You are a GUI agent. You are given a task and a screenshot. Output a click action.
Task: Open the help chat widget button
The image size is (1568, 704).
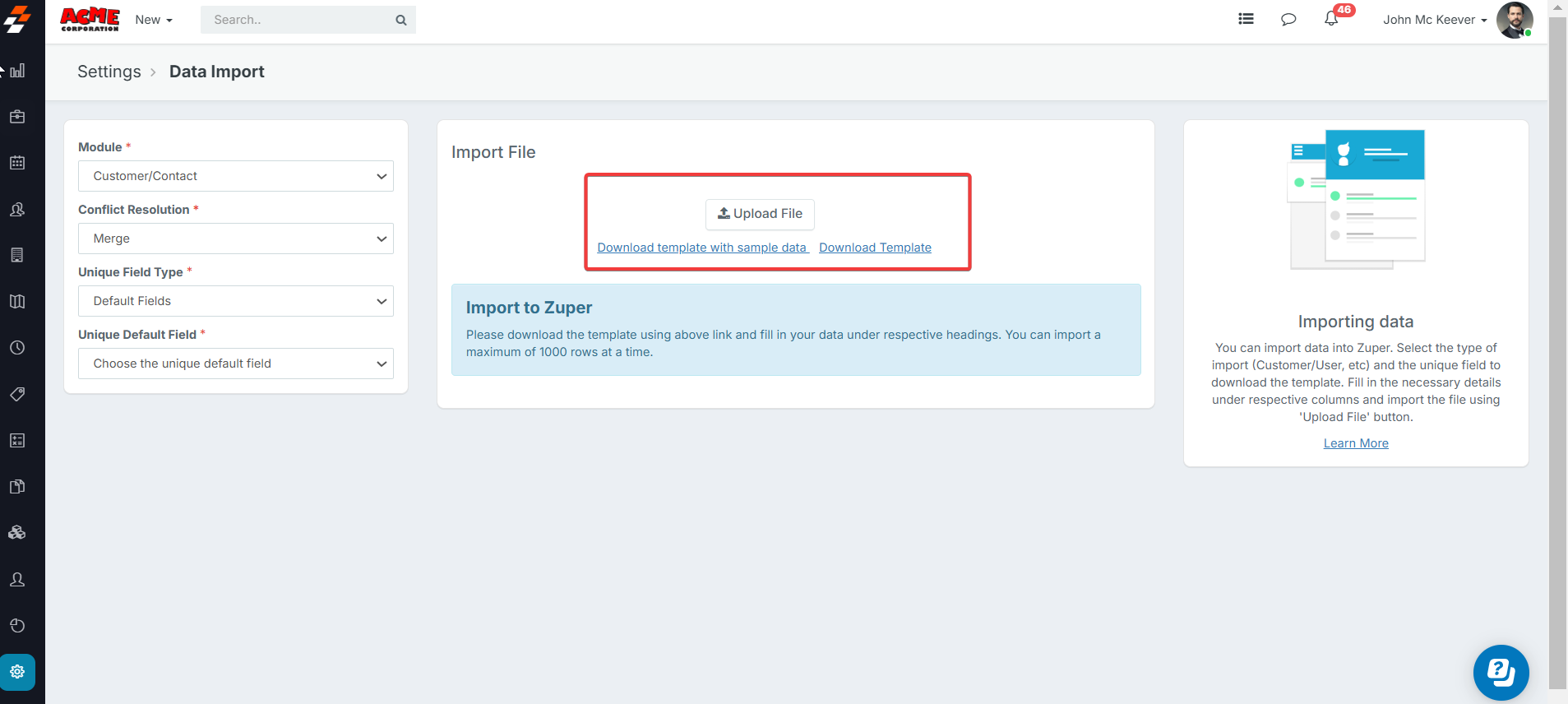[1501, 673]
